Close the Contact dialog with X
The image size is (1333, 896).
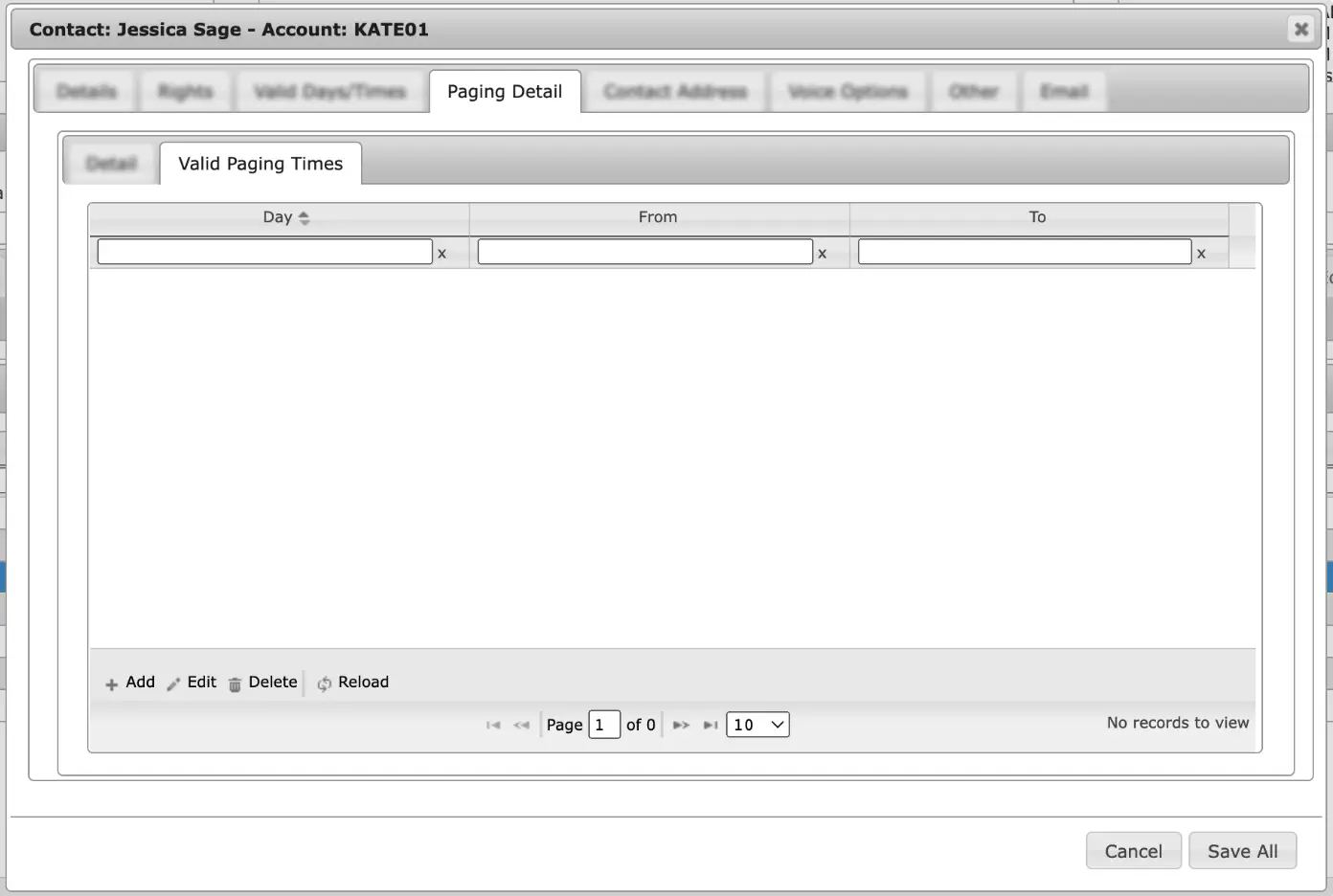pos(1300,30)
